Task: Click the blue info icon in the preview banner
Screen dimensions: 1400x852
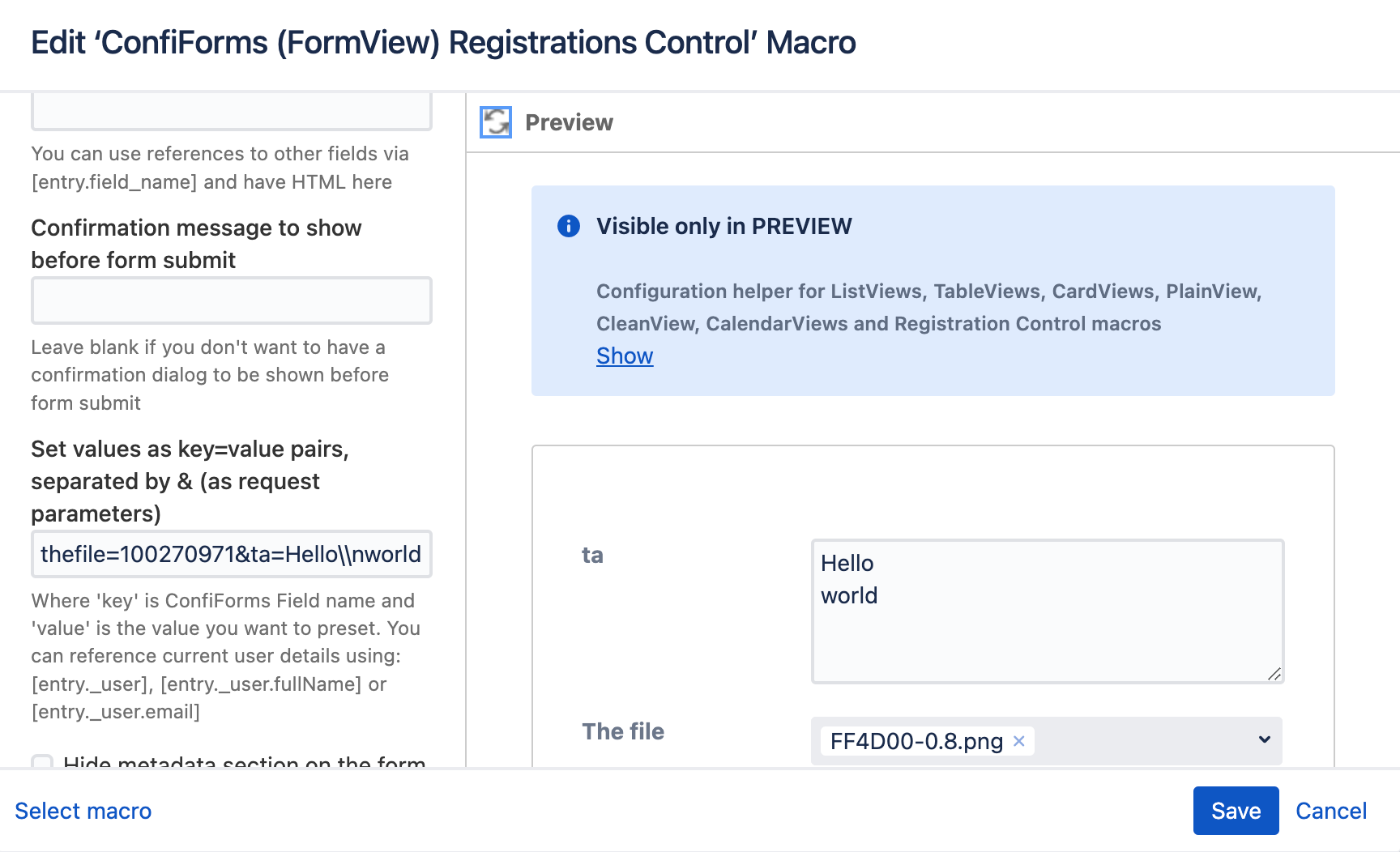Action: pos(568,226)
